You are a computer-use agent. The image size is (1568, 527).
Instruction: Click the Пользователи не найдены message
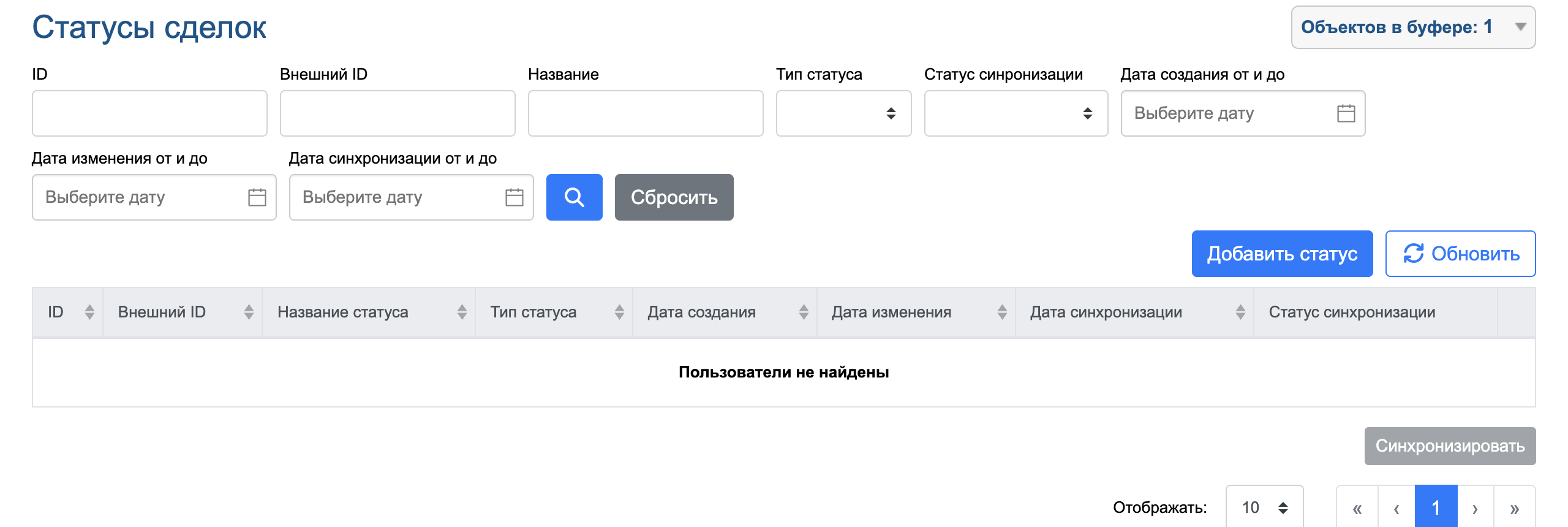[x=783, y=372]
